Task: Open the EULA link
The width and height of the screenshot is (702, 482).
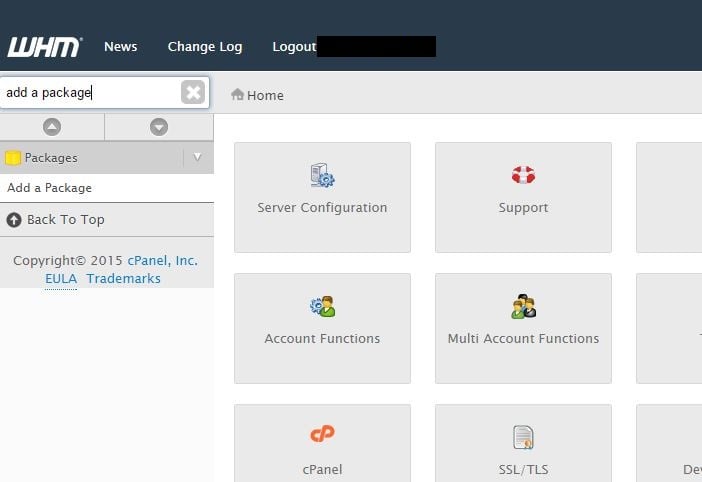Action: click(61, 278)
